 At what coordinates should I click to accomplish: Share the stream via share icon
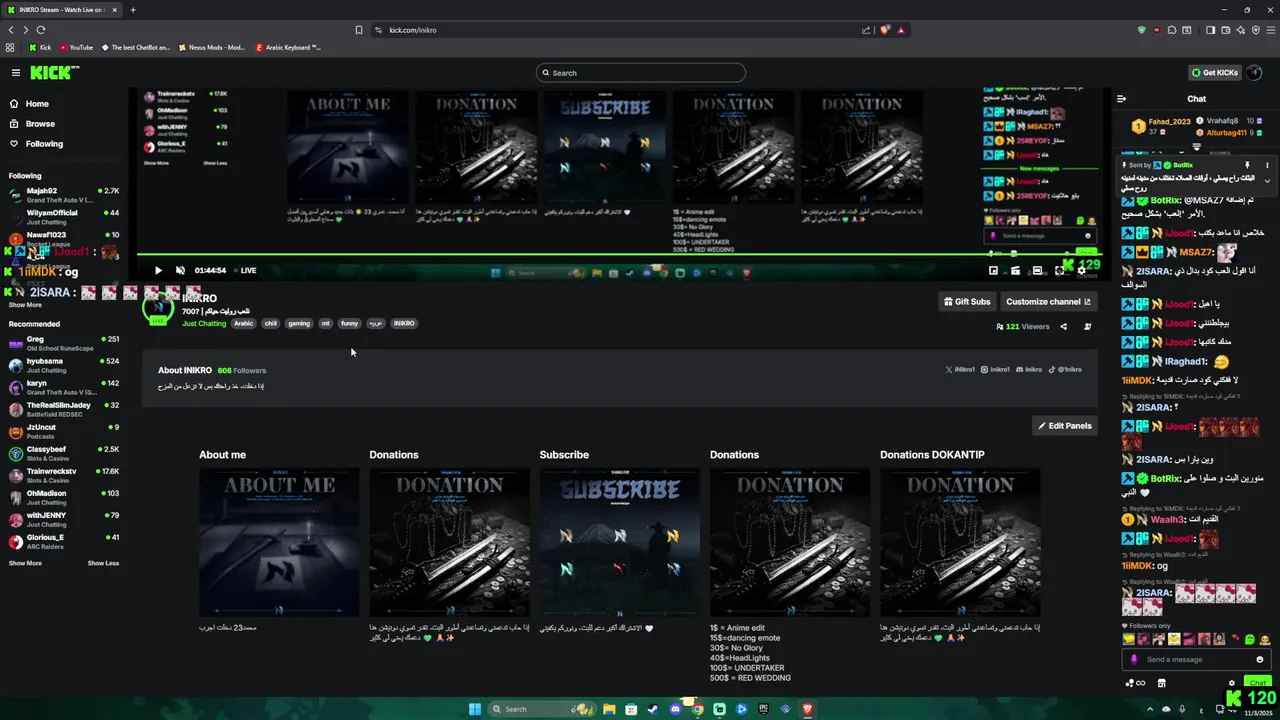1063,326
